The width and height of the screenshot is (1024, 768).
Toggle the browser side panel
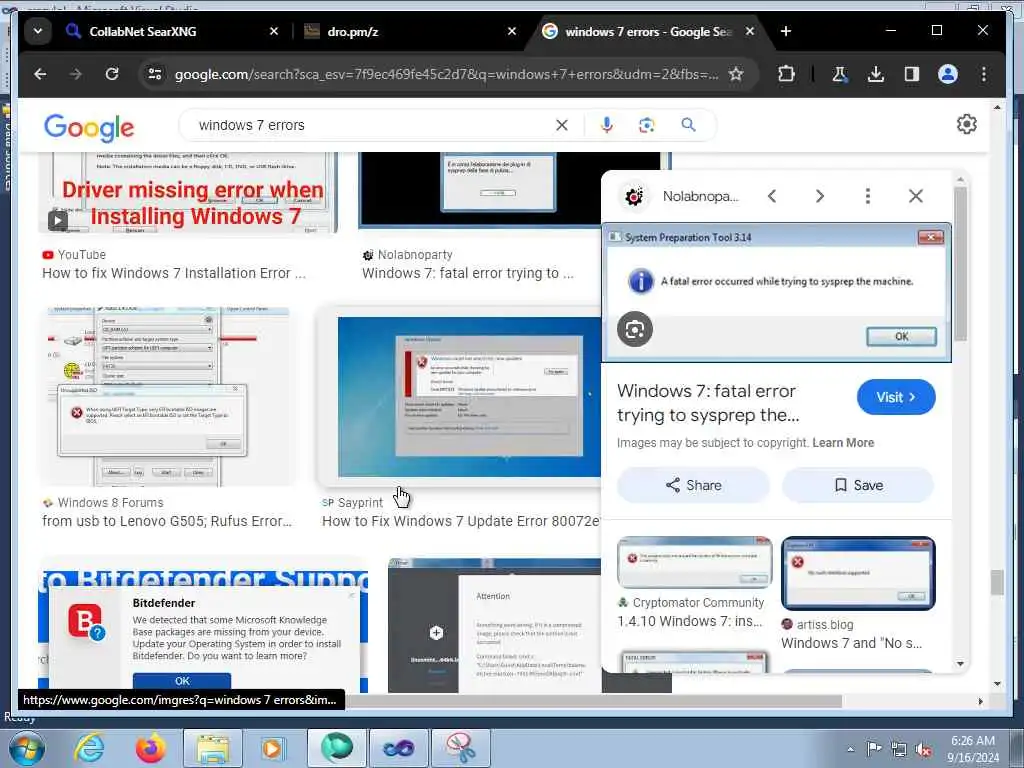click(912, 74)
